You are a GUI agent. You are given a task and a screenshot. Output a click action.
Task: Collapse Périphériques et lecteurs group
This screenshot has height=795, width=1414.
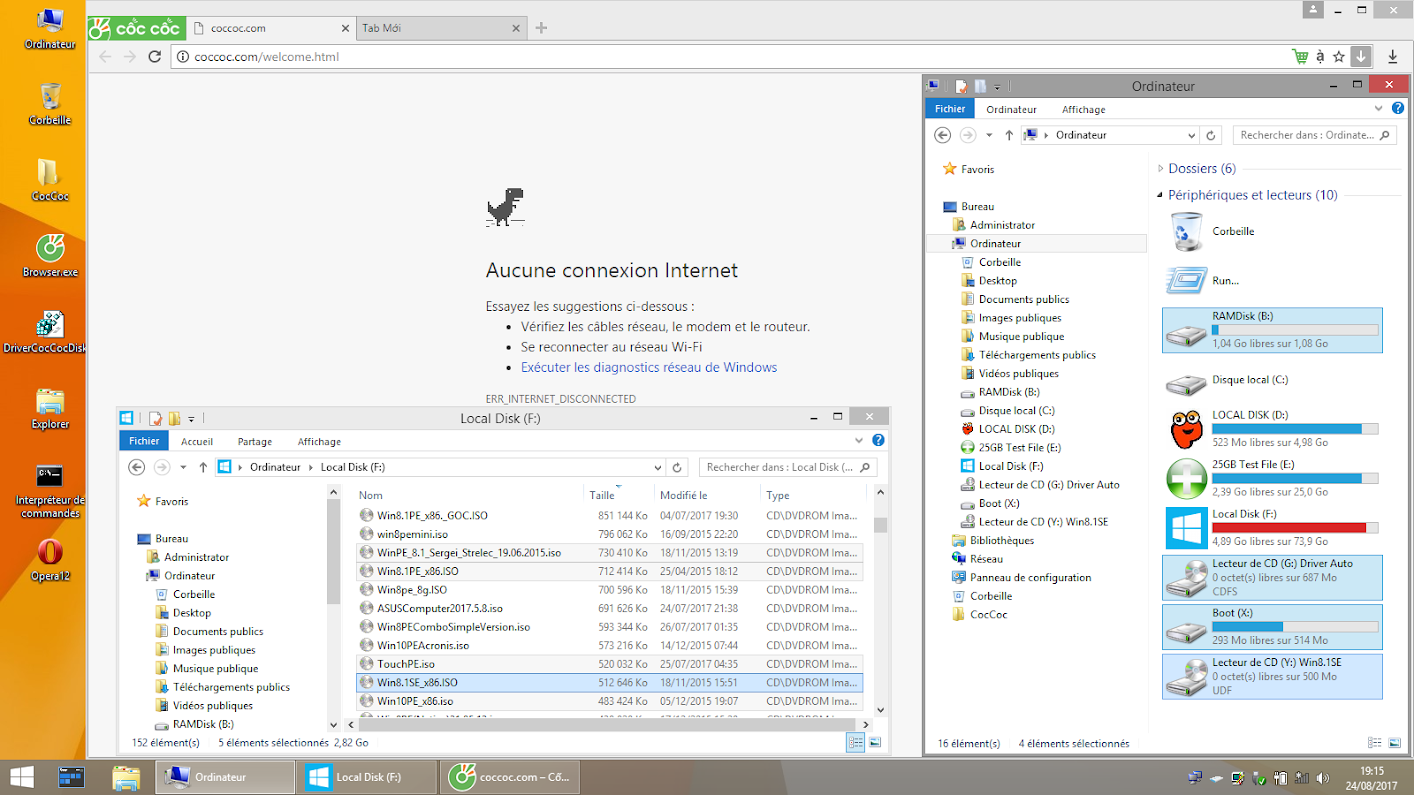[x=1161, y=196]
